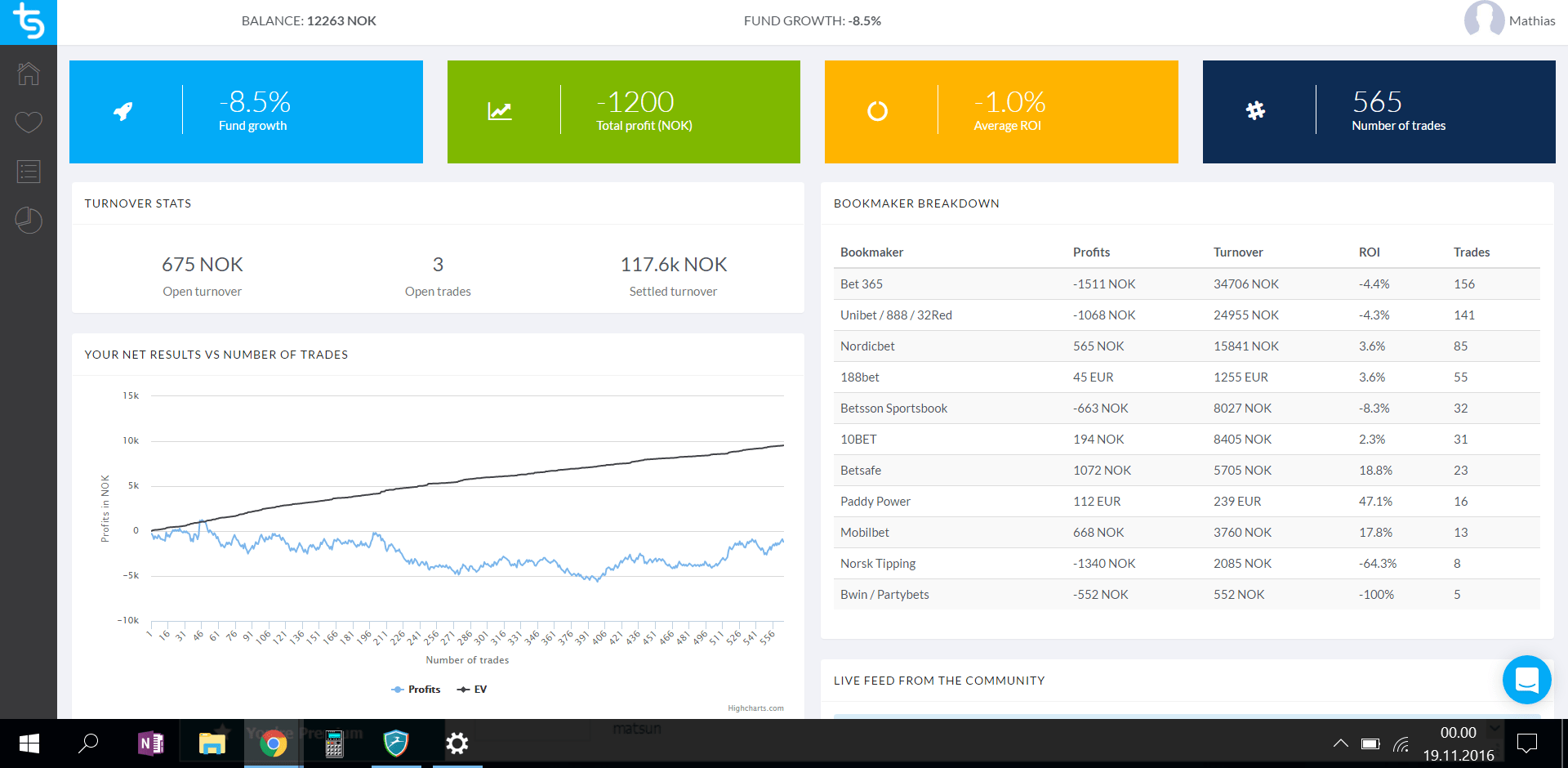Click the app logo in top-left corner
The image size is (1568, 768).
tap(29, 22)
